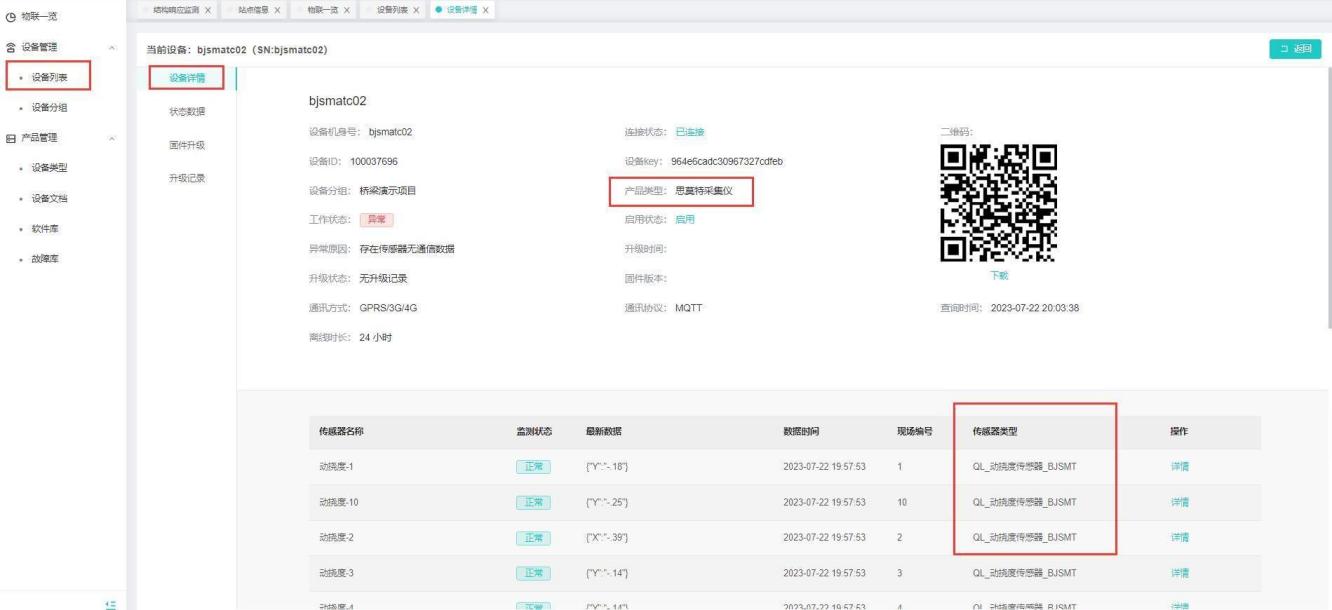Viewport: 1332px width, 610px height.
Task: Open the 状态数据 side tab
Action: pos(187,111)
